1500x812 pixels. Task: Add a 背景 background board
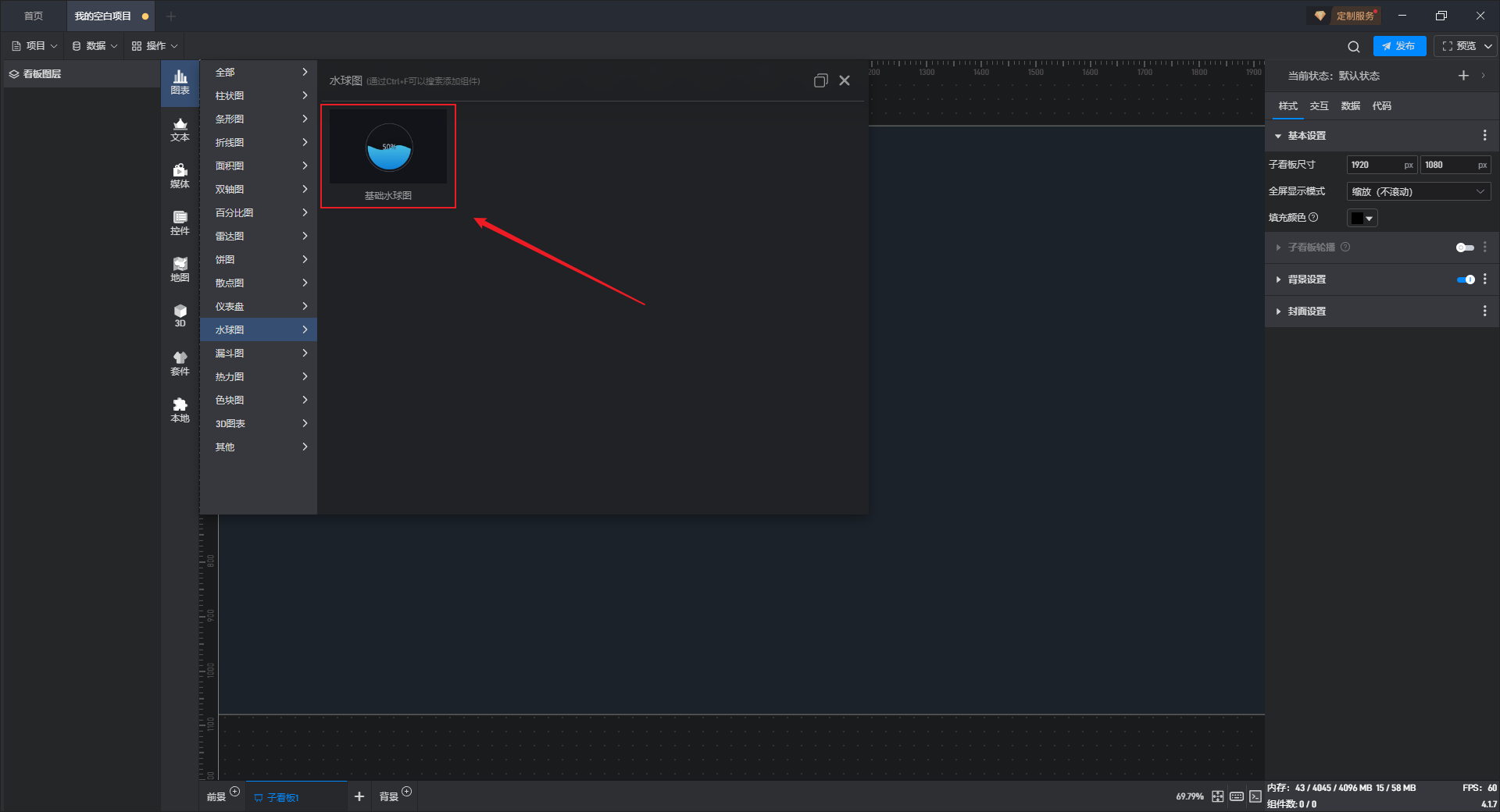click(406, 791)
